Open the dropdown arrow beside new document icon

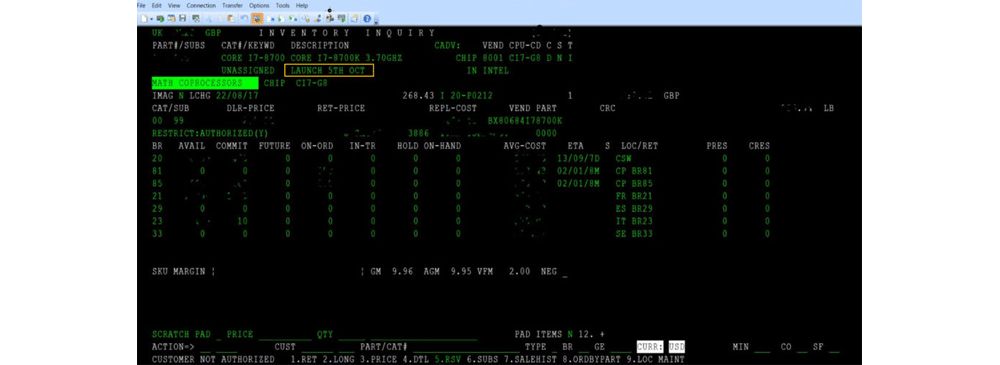151,19
